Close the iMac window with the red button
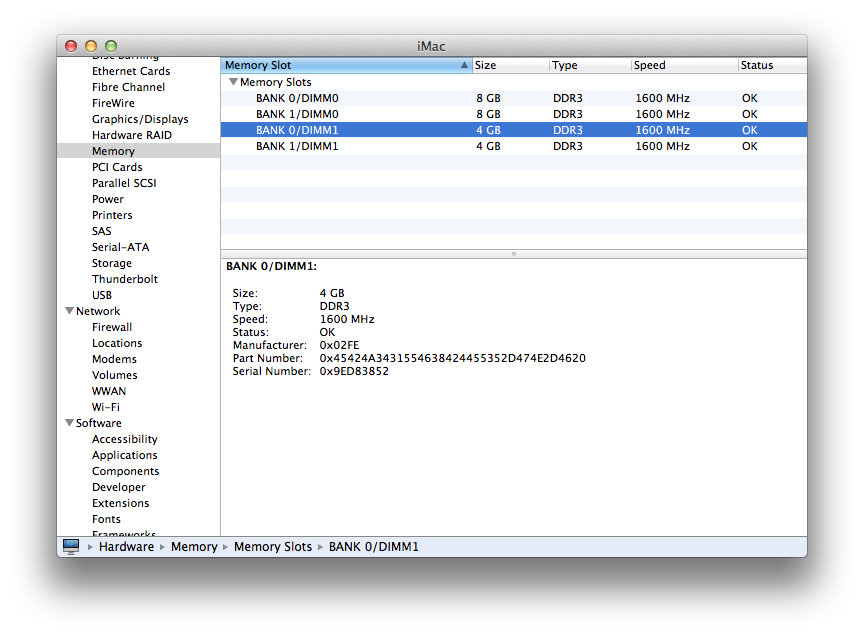Image resolution: width=864 pixels, height=636 pixels. [x=71, y=46]
